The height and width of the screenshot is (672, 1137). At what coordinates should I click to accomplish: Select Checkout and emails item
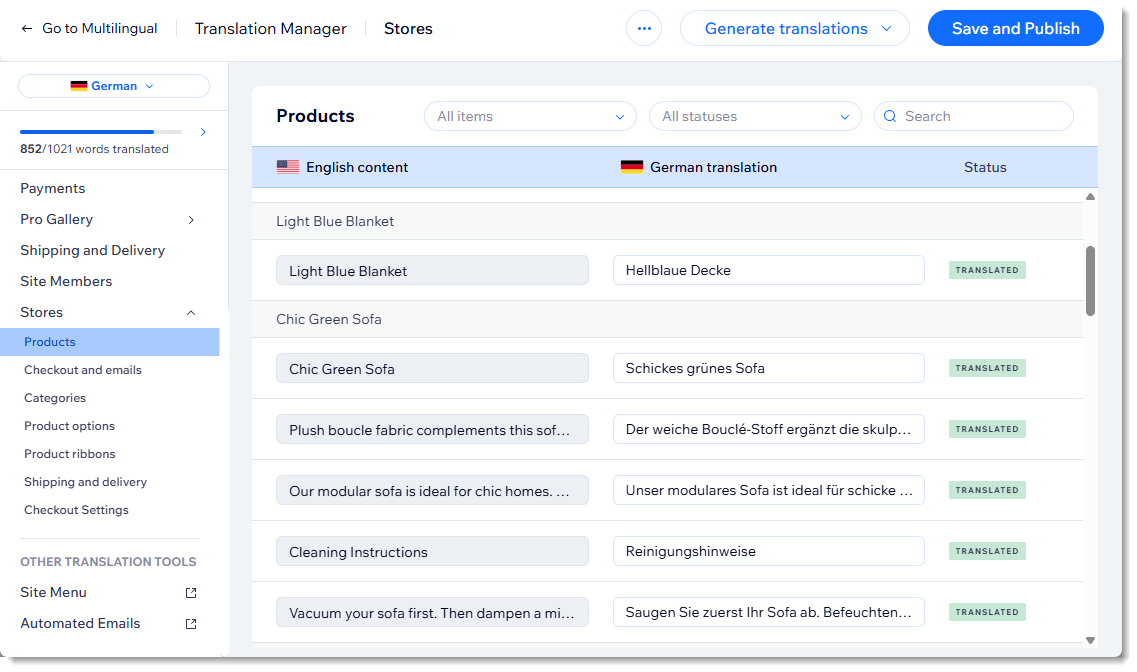click(83, 370)
